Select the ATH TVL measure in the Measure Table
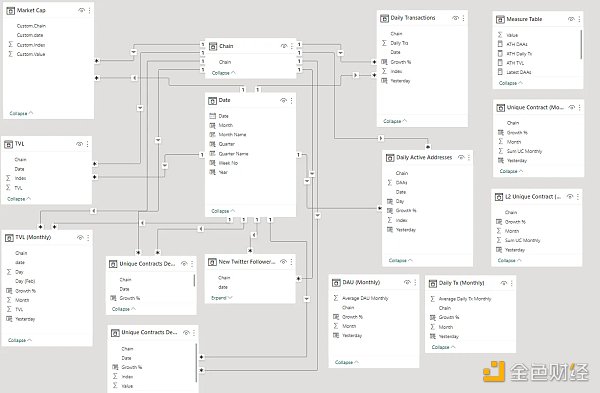 coord(515,63)
